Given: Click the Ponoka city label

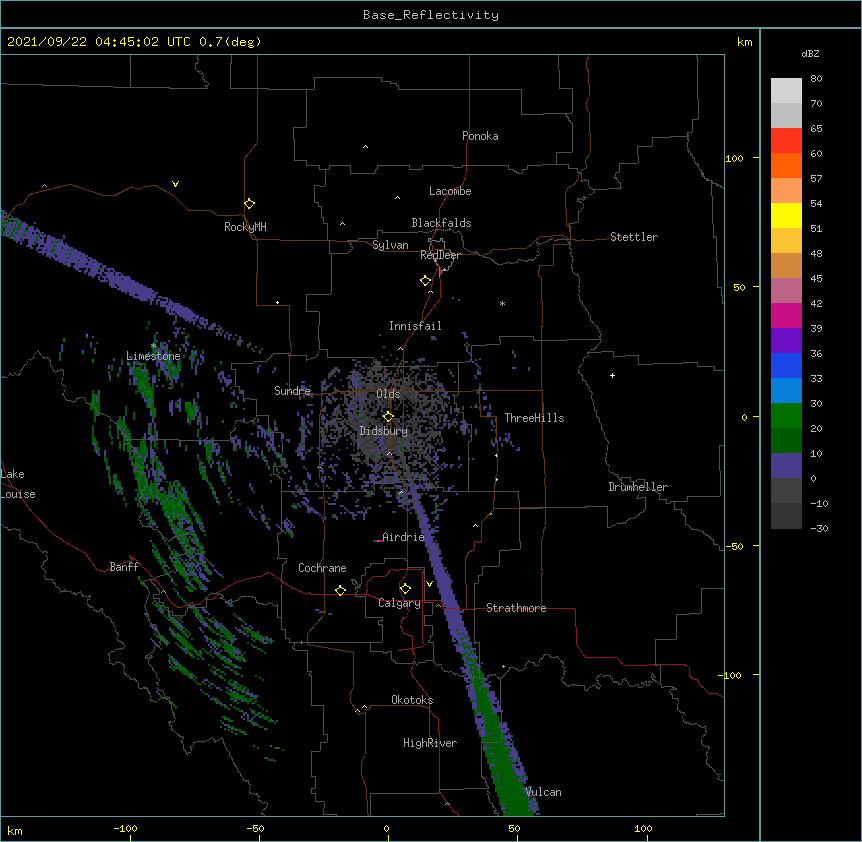Looking at the screenshot, I should [480, 136].
